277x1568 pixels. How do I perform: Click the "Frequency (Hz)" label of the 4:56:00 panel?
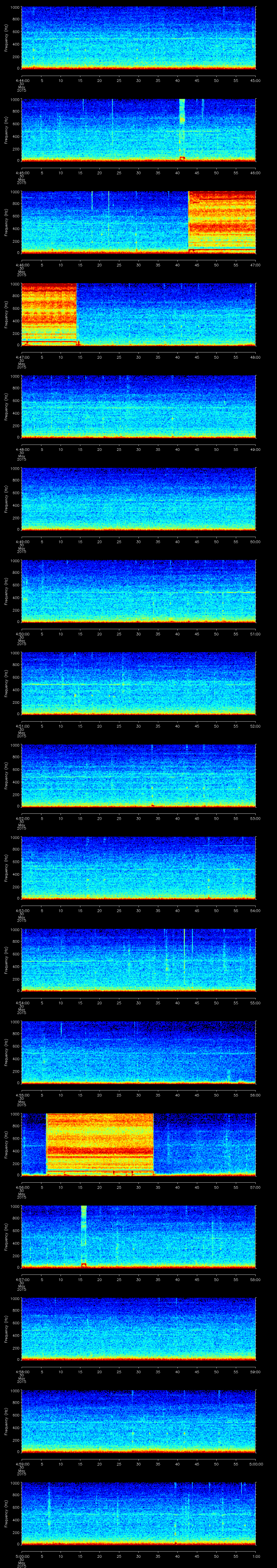coord(6,1144)
